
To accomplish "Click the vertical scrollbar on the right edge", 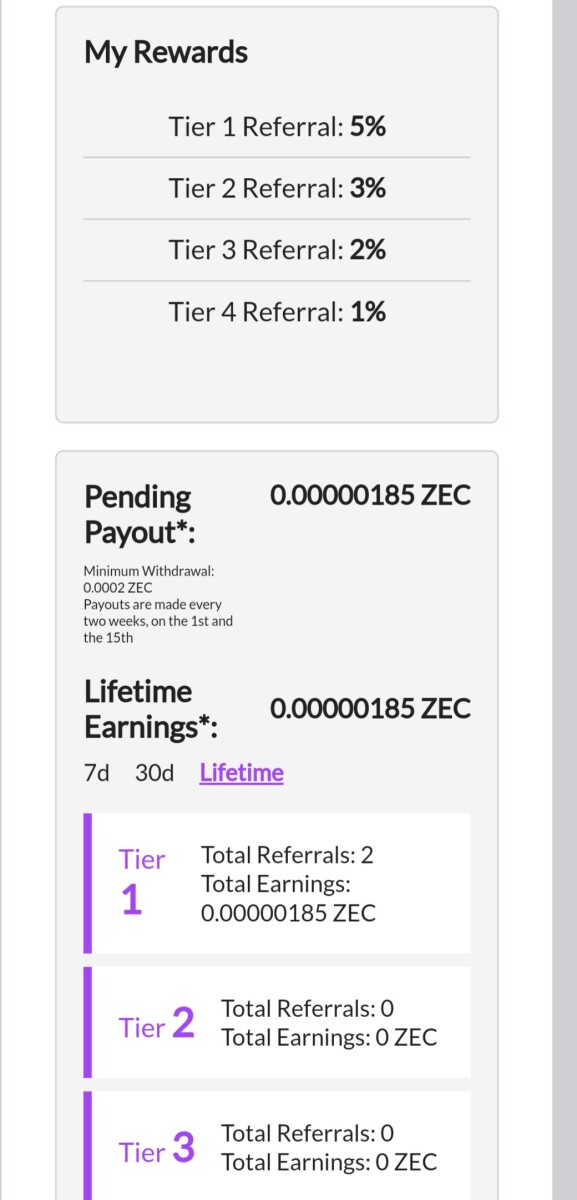I will click(x=565, y=600).
